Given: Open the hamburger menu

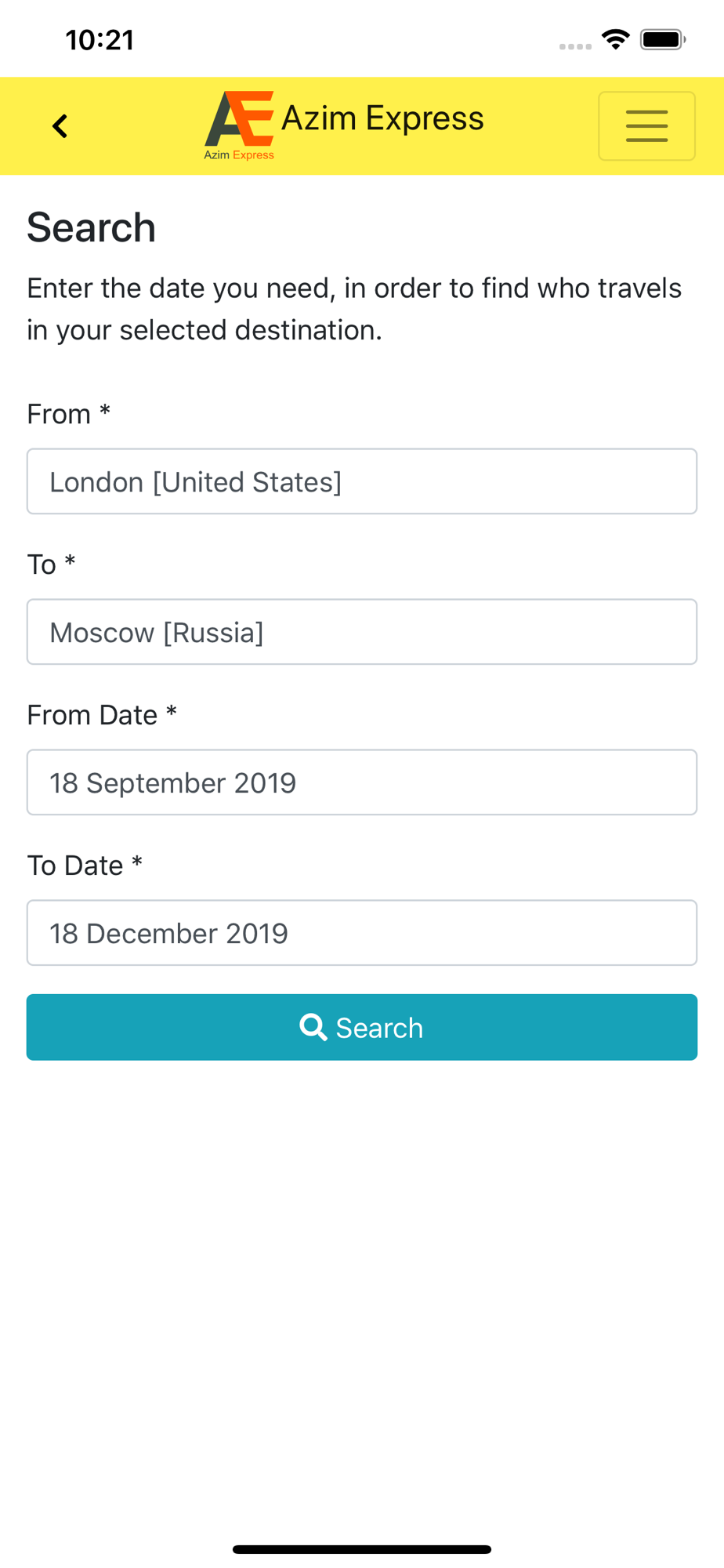Looking at the screenshot, I should pos(646,126).
